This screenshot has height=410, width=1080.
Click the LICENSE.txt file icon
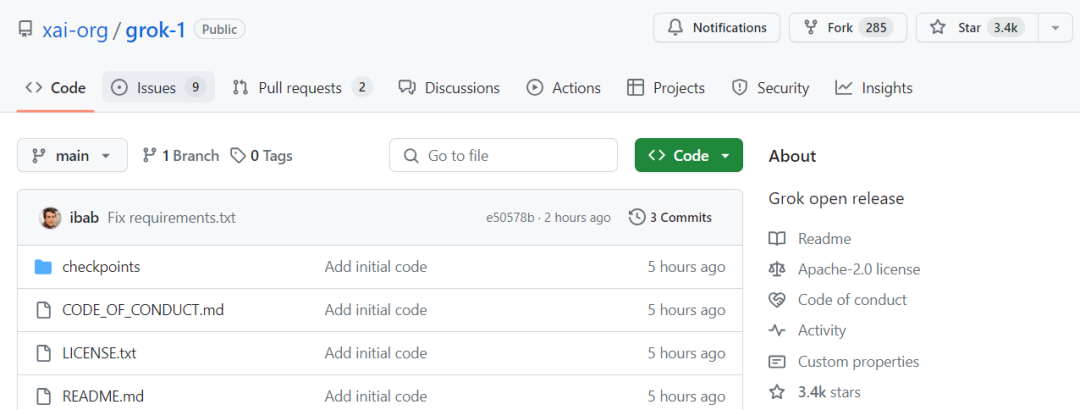pos(43,353)
